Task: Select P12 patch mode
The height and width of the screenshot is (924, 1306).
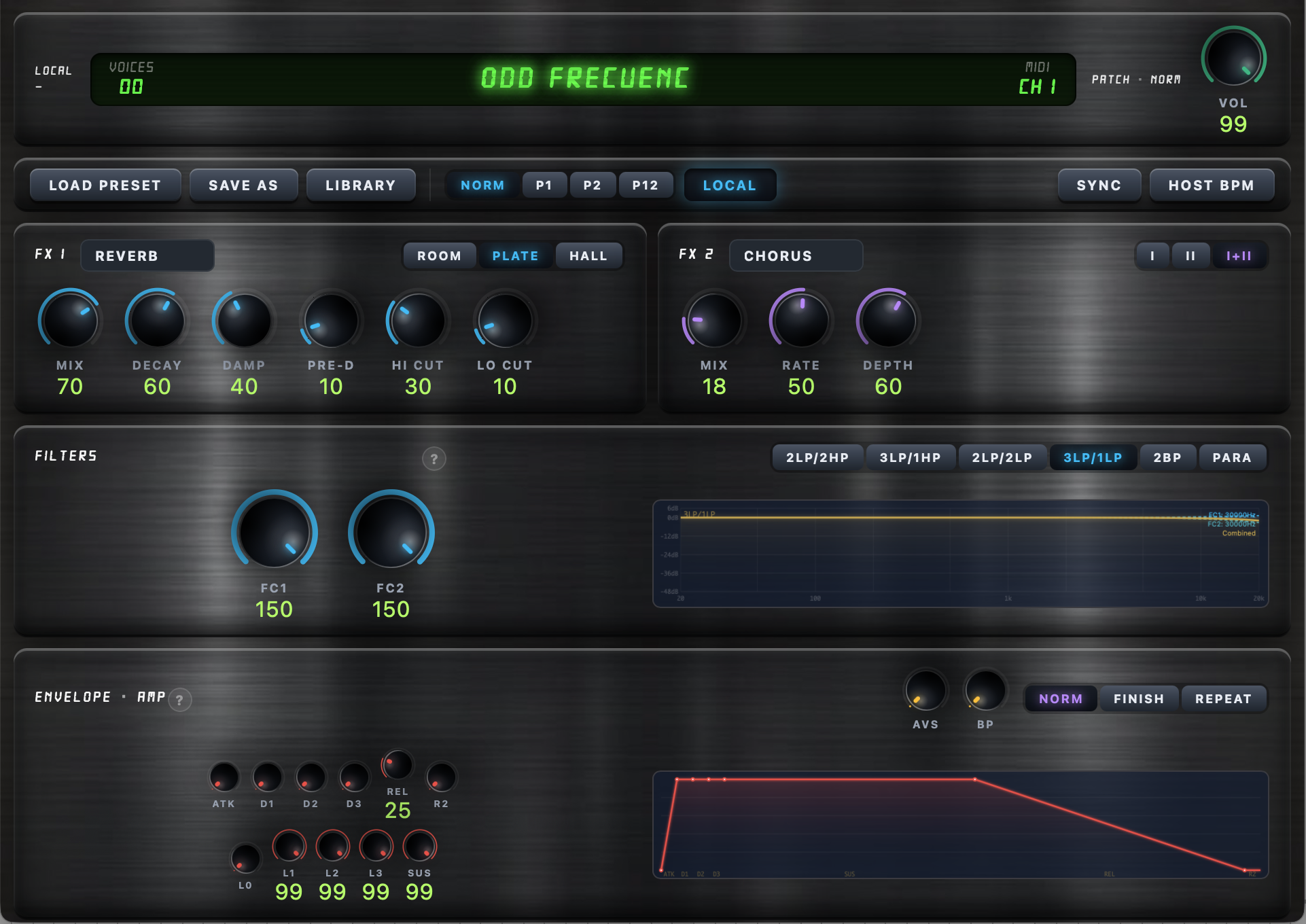Action: (646, 185)
